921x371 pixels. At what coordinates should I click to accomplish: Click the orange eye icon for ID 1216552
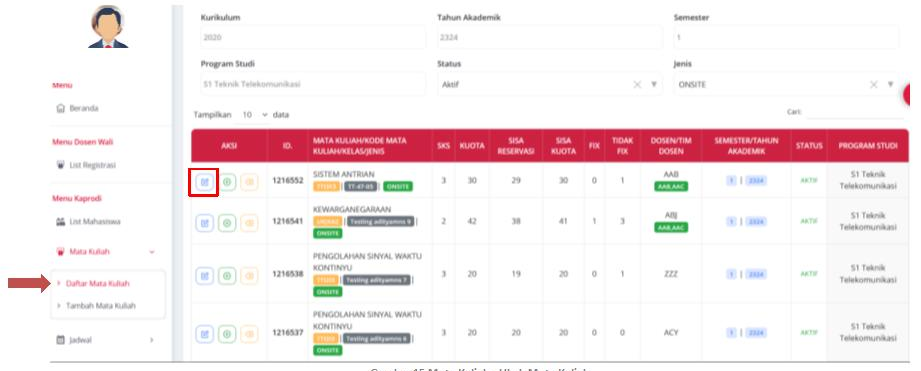click(x=249, y=182)
